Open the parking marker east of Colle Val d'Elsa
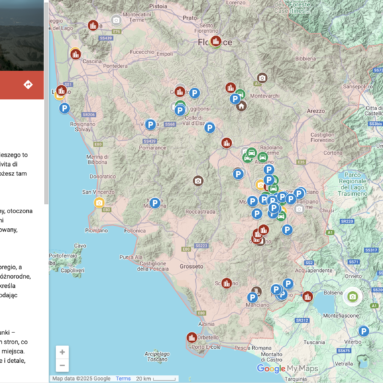 [x=209, y=127]
